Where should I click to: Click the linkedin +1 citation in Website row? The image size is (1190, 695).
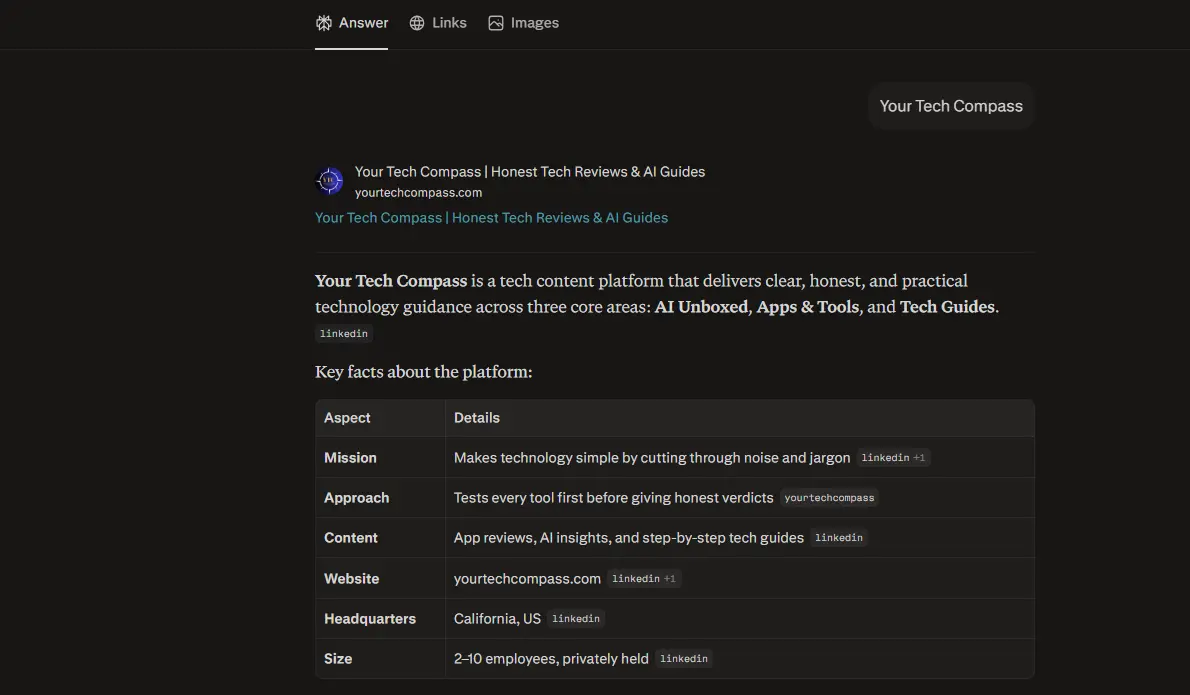point(644,578)
